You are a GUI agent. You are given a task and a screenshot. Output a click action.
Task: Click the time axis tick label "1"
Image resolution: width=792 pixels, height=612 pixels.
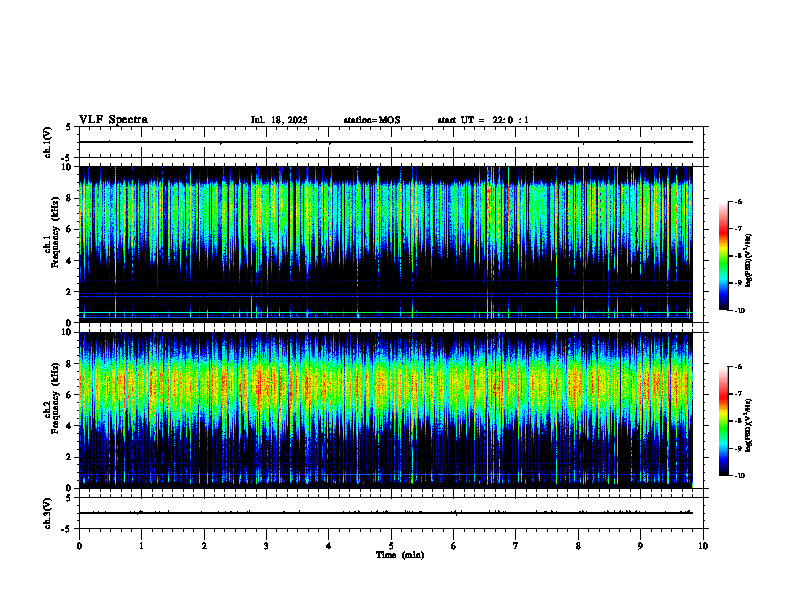(141, 546)
